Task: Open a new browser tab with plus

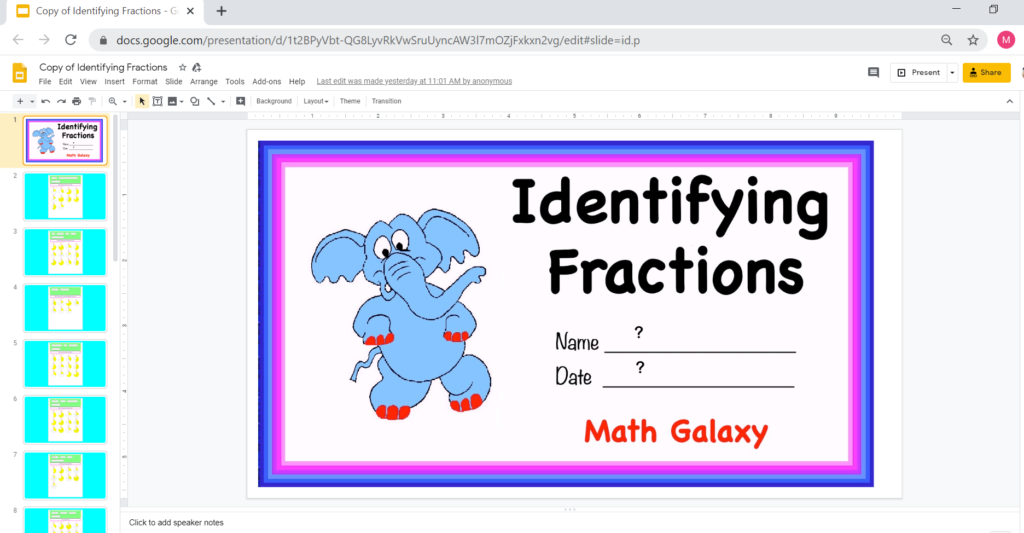Action: pos(221,11)
